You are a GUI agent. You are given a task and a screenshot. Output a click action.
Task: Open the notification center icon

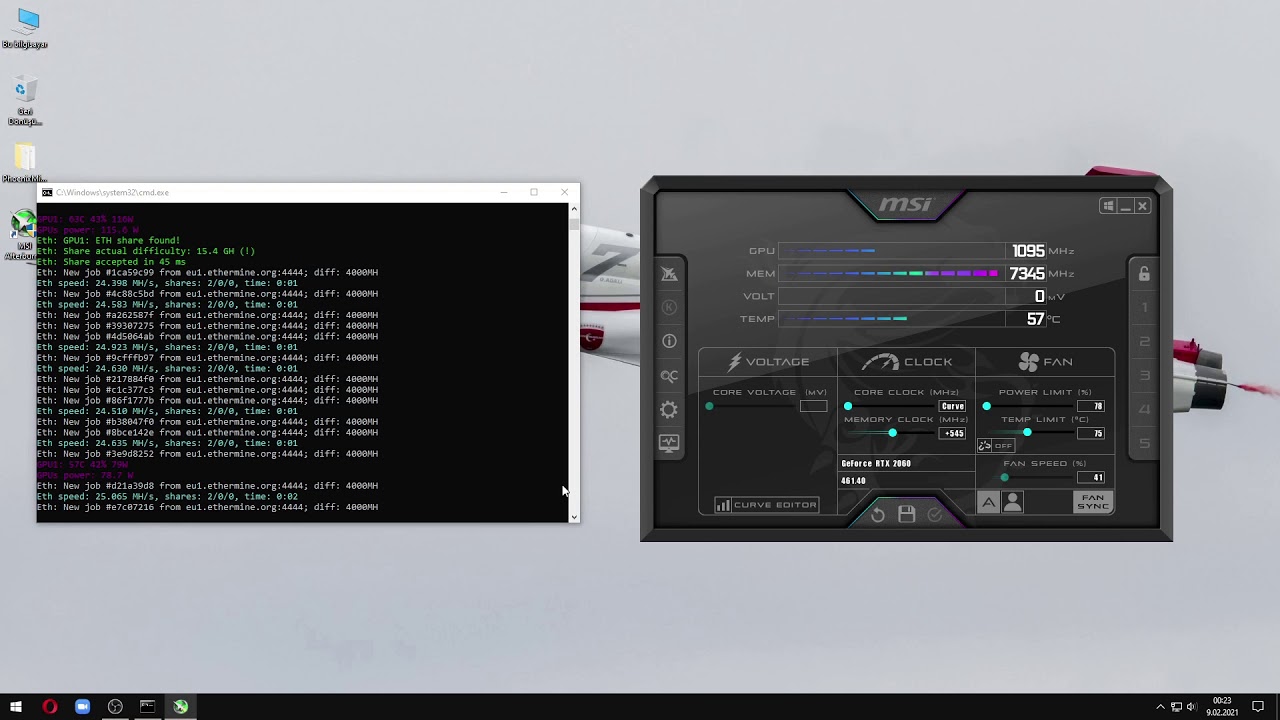[1258, 707]
